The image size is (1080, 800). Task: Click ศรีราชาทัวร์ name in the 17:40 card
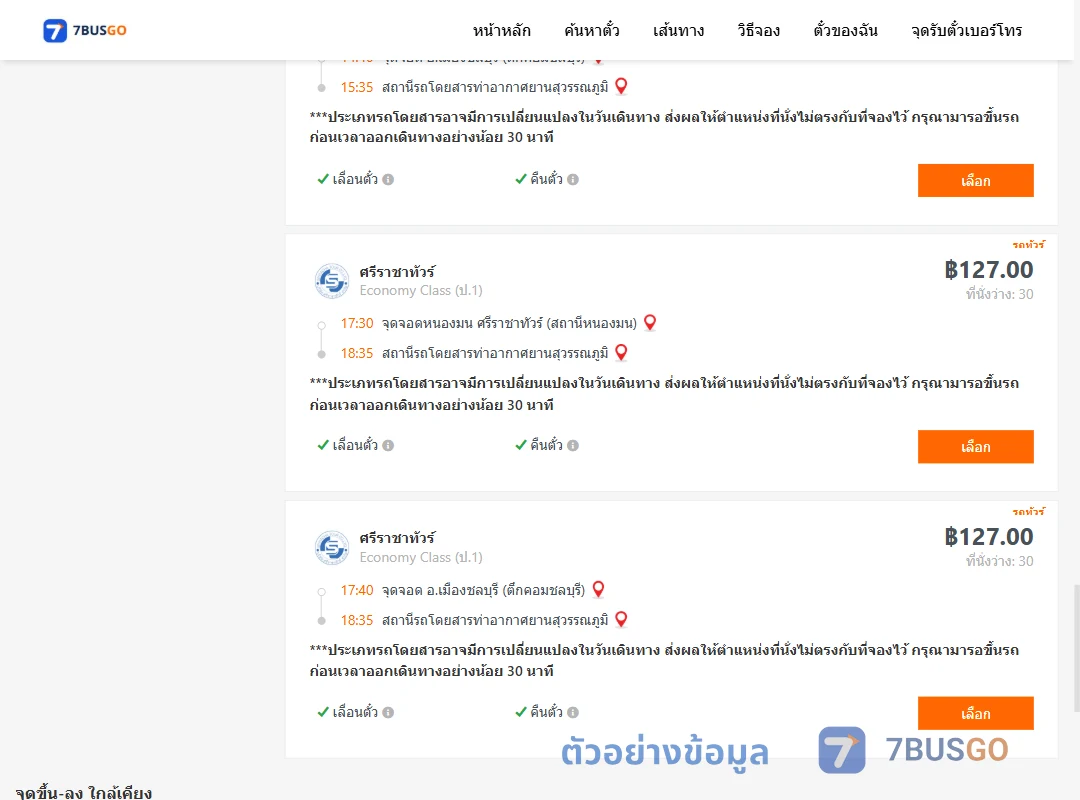pos(397,538)
